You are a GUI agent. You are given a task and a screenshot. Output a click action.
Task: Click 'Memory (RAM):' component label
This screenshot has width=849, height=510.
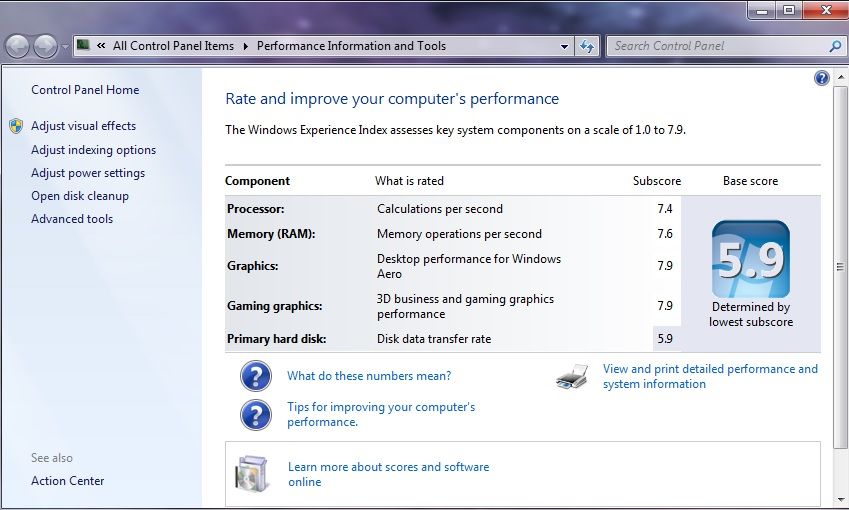pyautogui.click(x=271, y=234)
